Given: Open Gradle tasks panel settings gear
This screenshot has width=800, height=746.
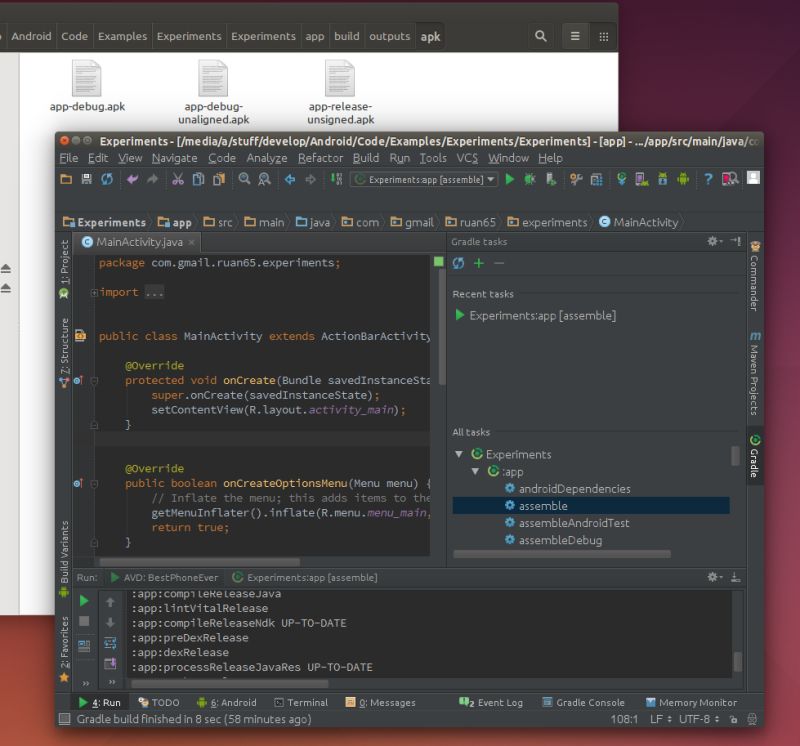Looking at the screenshot, I should pos(713,241).
